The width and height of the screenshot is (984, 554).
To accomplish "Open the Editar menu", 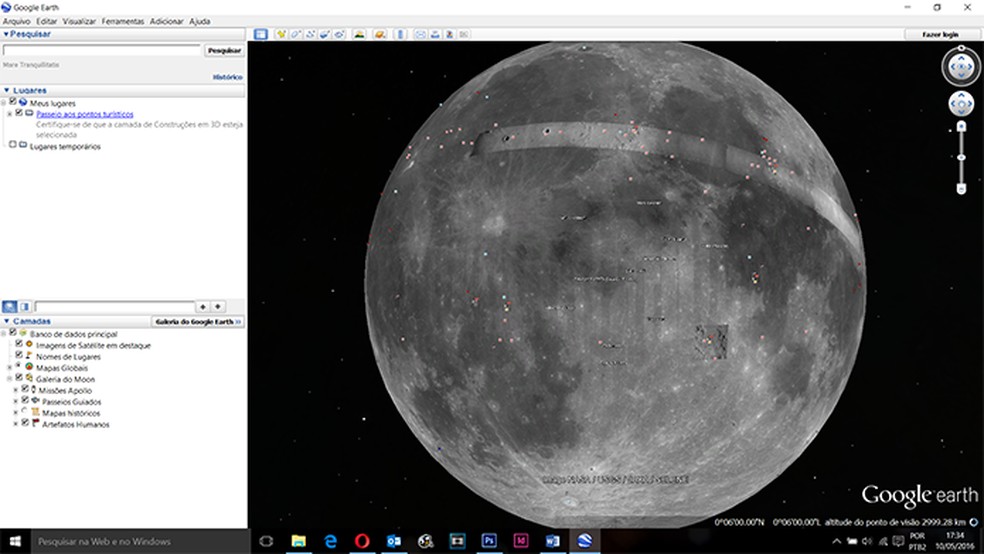I will click(x=46, y=21).
